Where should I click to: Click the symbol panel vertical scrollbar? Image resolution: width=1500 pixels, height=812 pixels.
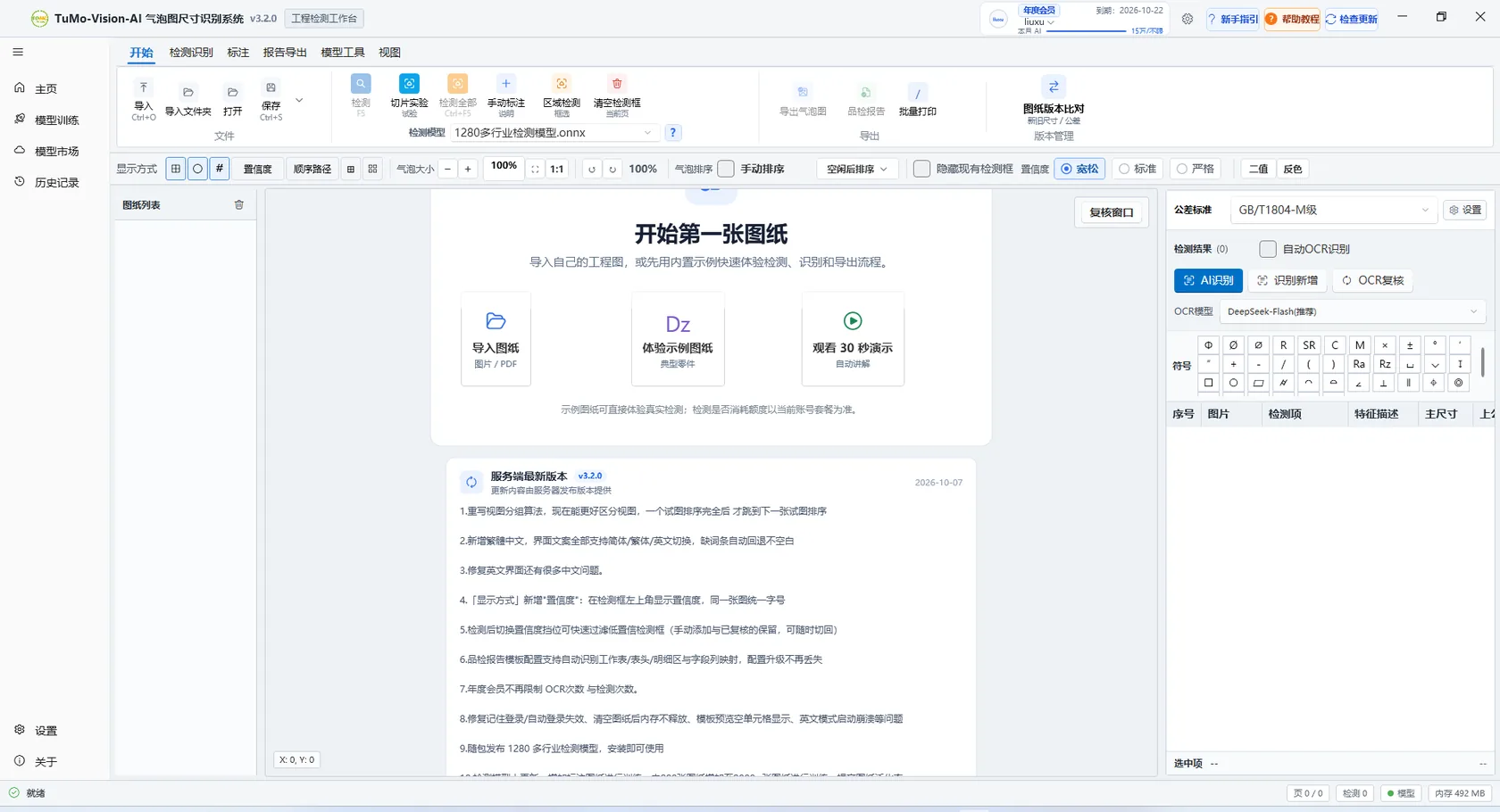pos(1482,361)
